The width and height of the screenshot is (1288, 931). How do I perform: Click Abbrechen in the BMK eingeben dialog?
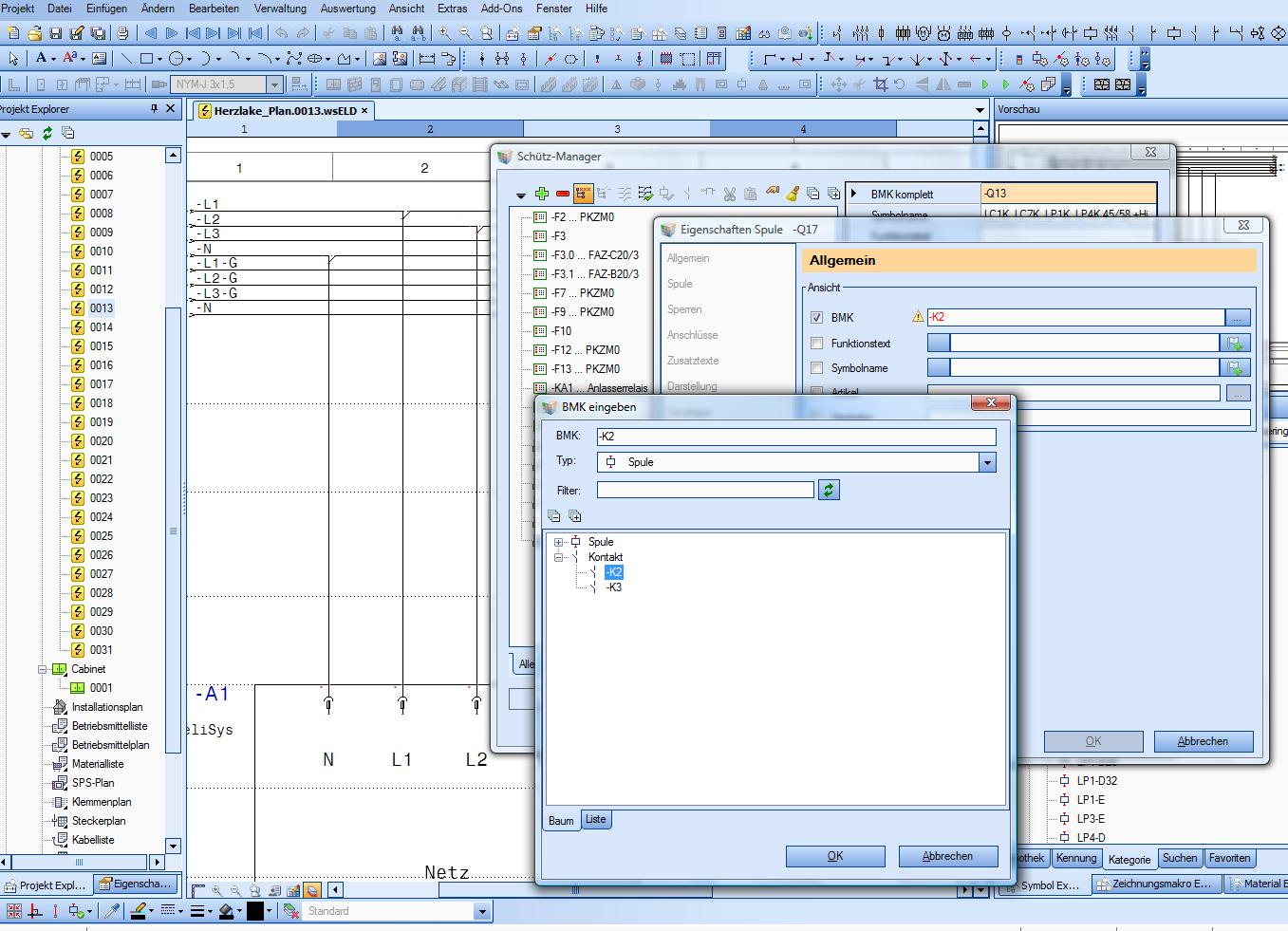[947, 856]
